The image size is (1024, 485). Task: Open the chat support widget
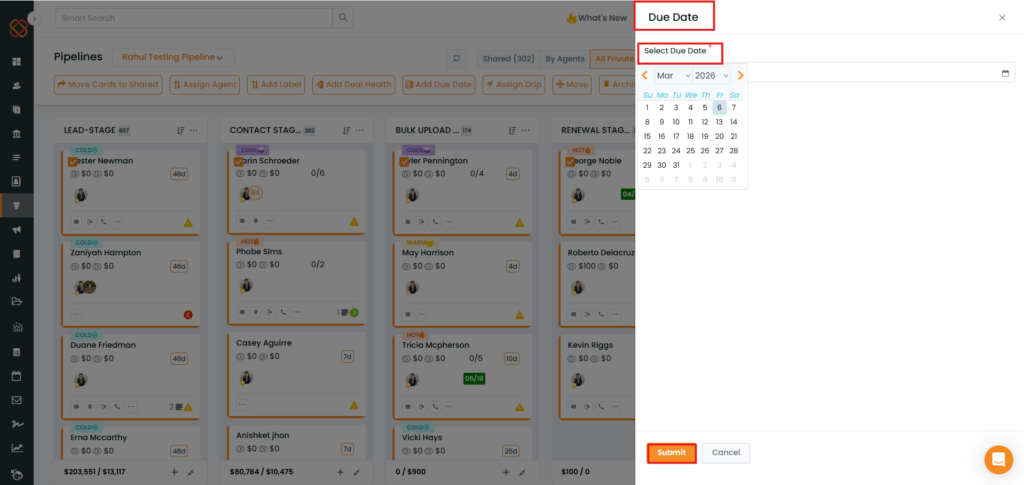point(998,459)
